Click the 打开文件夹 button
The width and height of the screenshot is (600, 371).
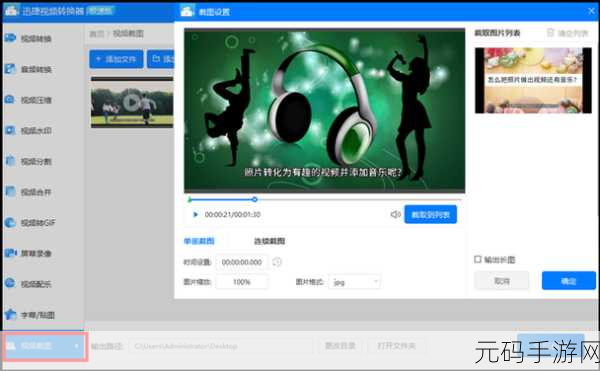coord(396,346)
